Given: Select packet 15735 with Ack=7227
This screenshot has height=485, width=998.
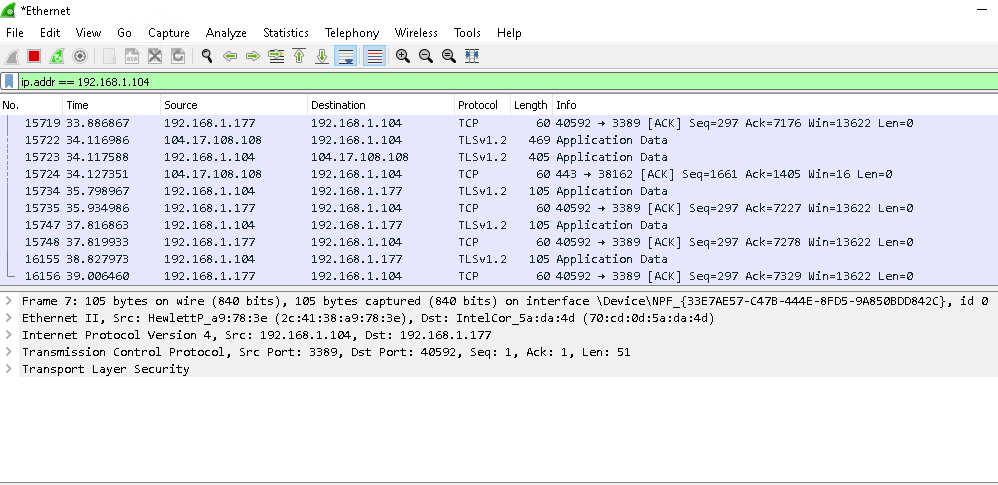Looking at the screenshot, I should click(x=499, y=208).
